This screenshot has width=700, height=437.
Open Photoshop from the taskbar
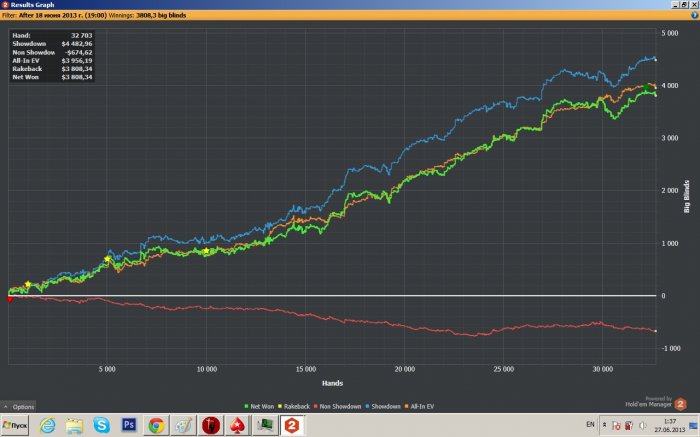pyautogui.click(x=129, y=425)
